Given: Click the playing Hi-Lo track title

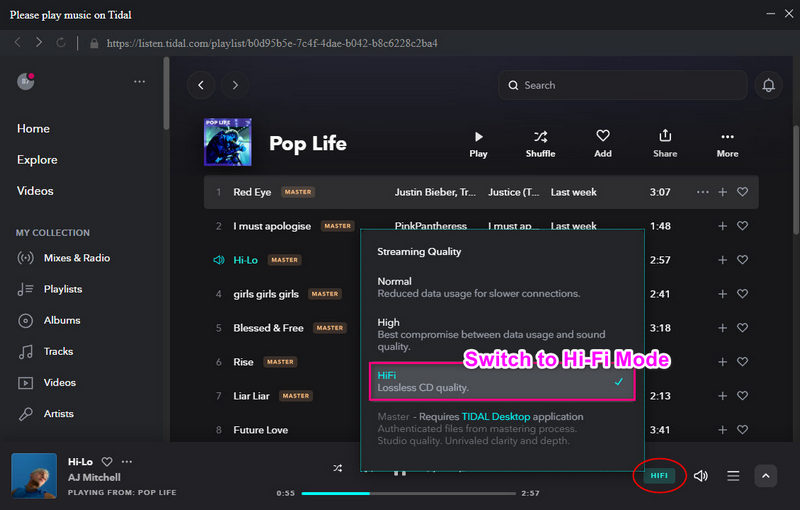Looking at the screenshot, I should click(x=245, y=260).
